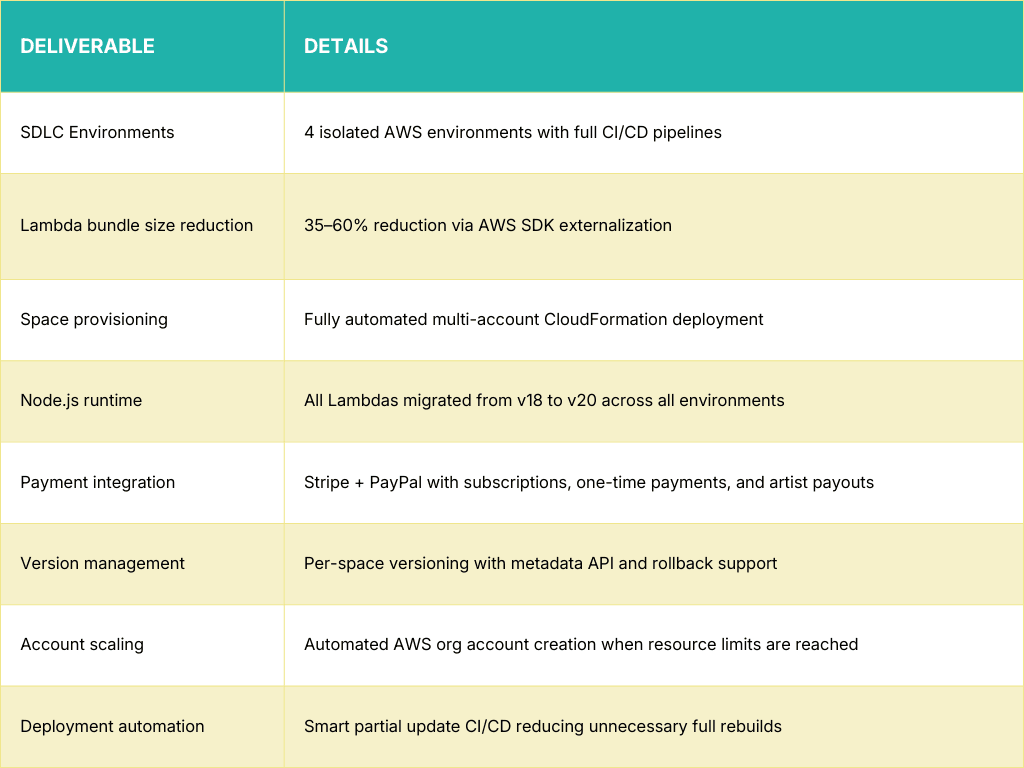Select the 'Smart partial update CI/CD' details cell

pyautogui.click(x=542, y=726)
